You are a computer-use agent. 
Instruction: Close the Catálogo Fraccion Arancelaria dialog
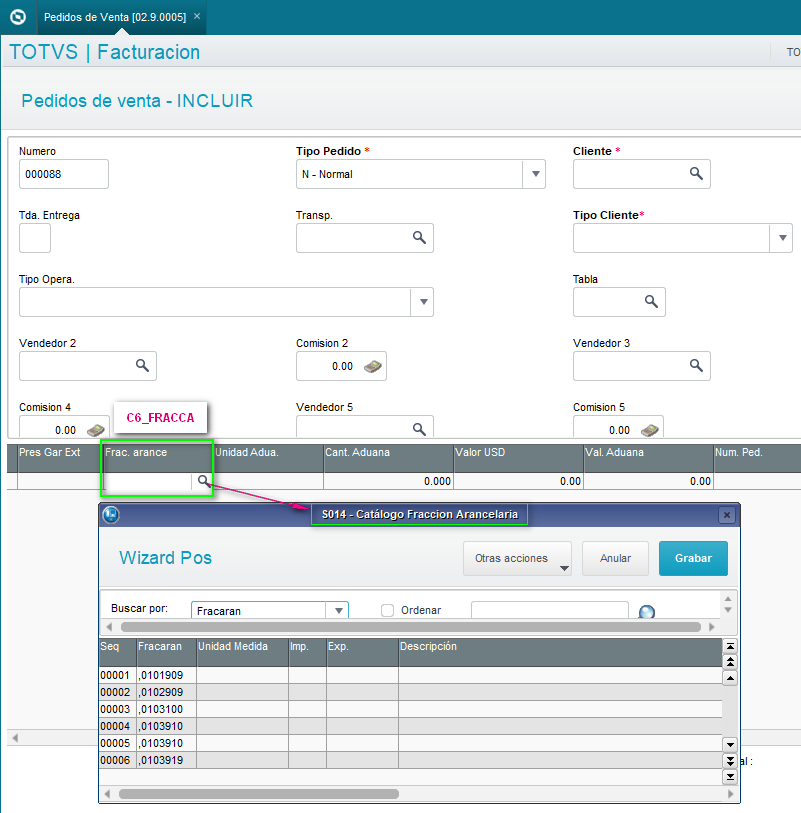click(726, 515)
